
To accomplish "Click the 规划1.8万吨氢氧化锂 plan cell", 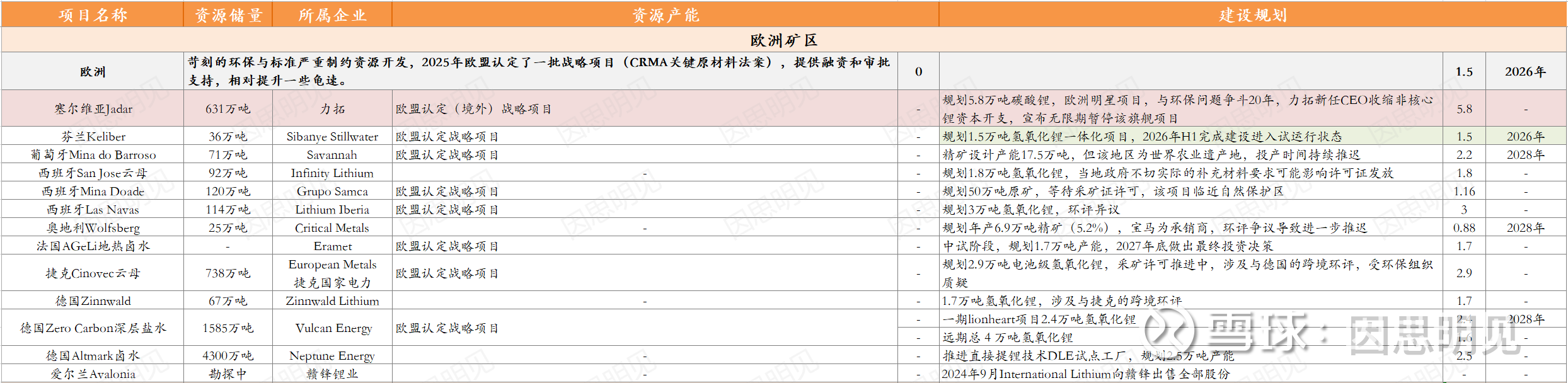I will point(1191,173).
